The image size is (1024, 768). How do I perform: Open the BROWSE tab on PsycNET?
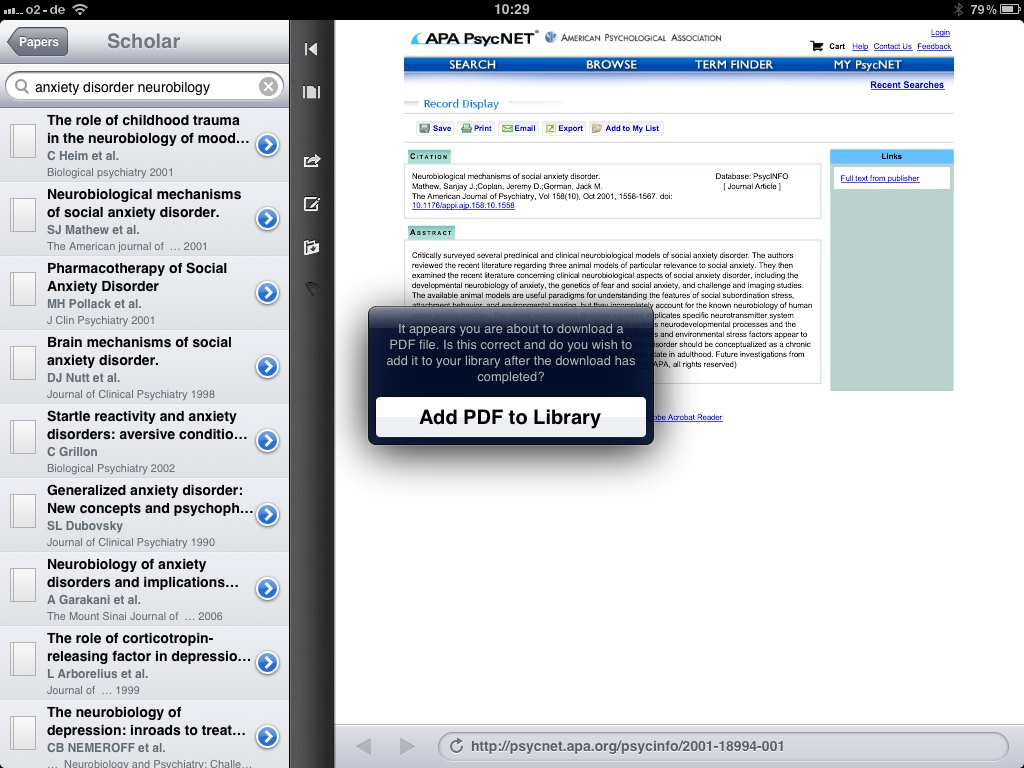[611, 65]
